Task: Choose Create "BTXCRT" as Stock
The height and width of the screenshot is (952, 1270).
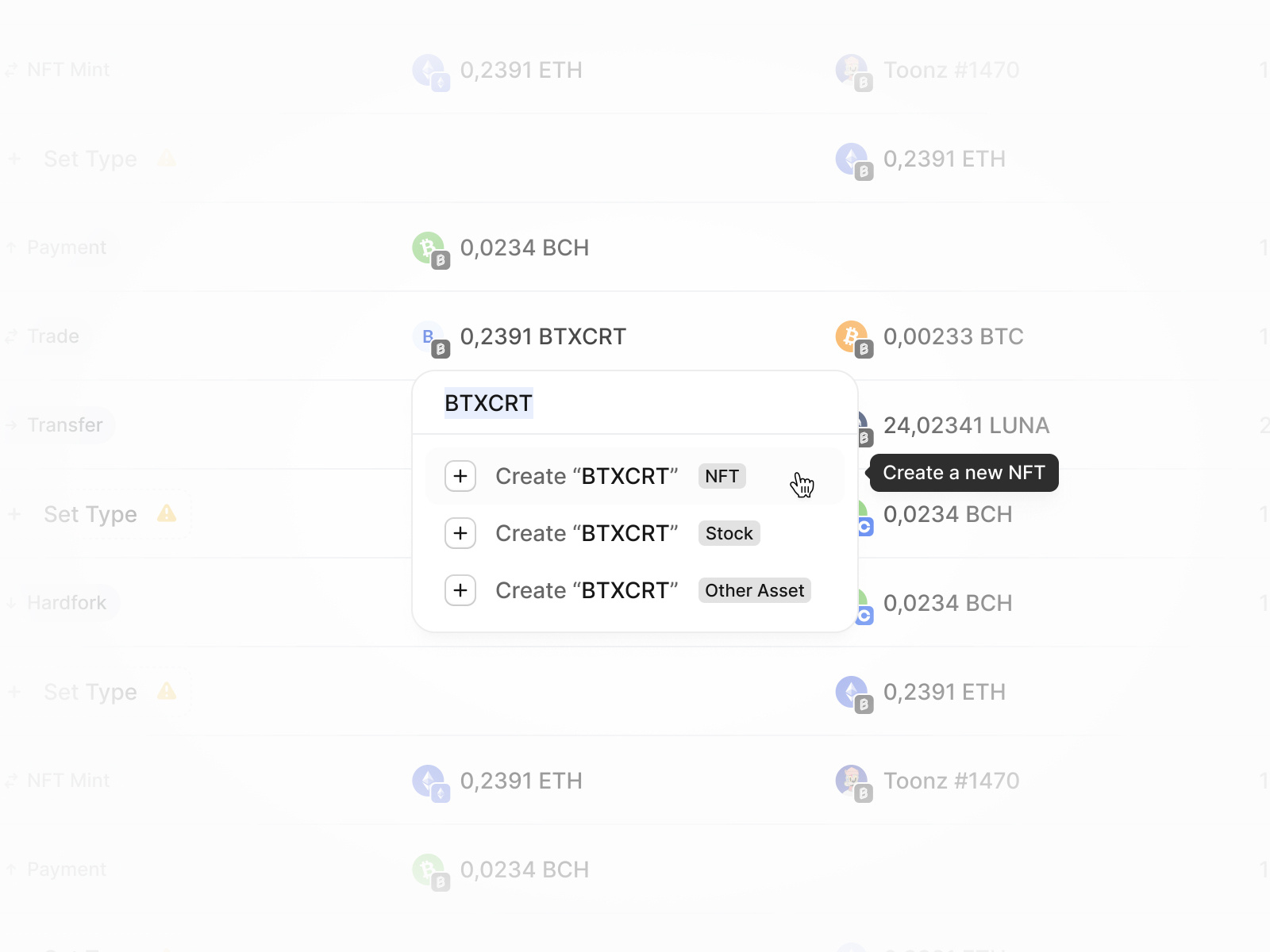Action: [x=587, y=533]
